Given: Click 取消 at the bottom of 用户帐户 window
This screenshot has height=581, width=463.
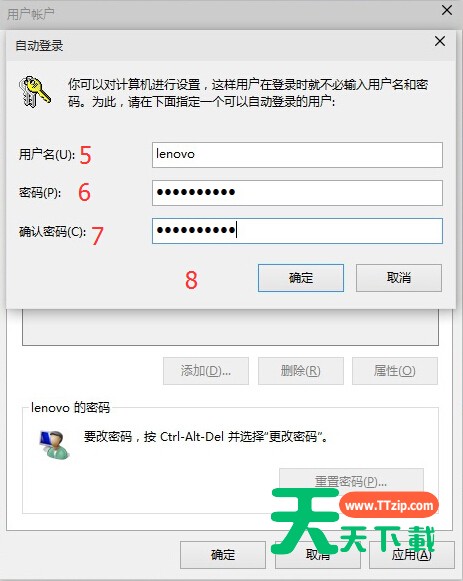Looking at the screenshot, I should pyautogui.click(x=317, y=555).
